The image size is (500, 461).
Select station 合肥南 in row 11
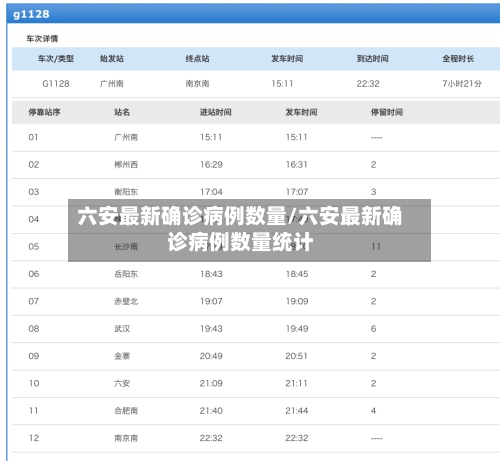(x=126, y=411)
